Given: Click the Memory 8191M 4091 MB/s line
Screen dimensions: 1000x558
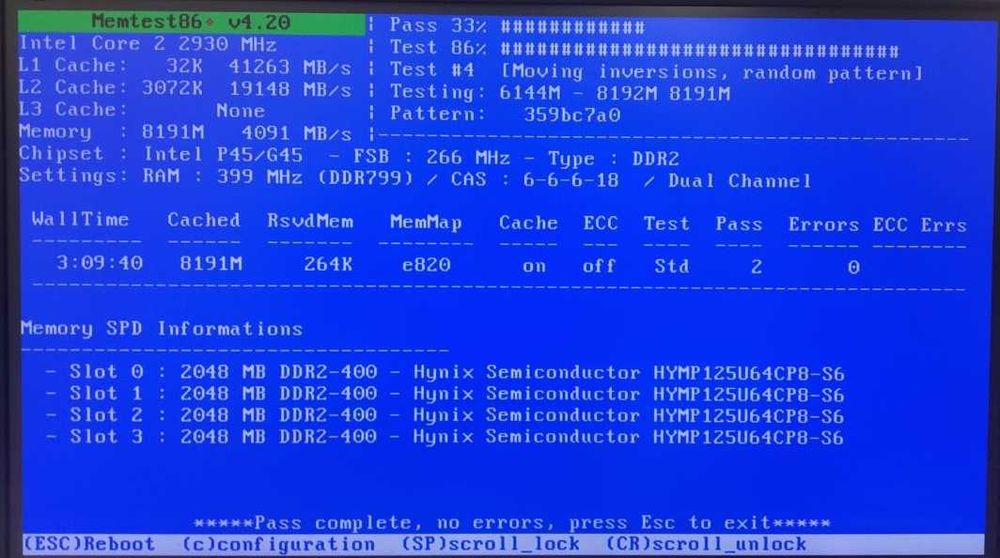Looking at the screenshot, I should (185, 132).
